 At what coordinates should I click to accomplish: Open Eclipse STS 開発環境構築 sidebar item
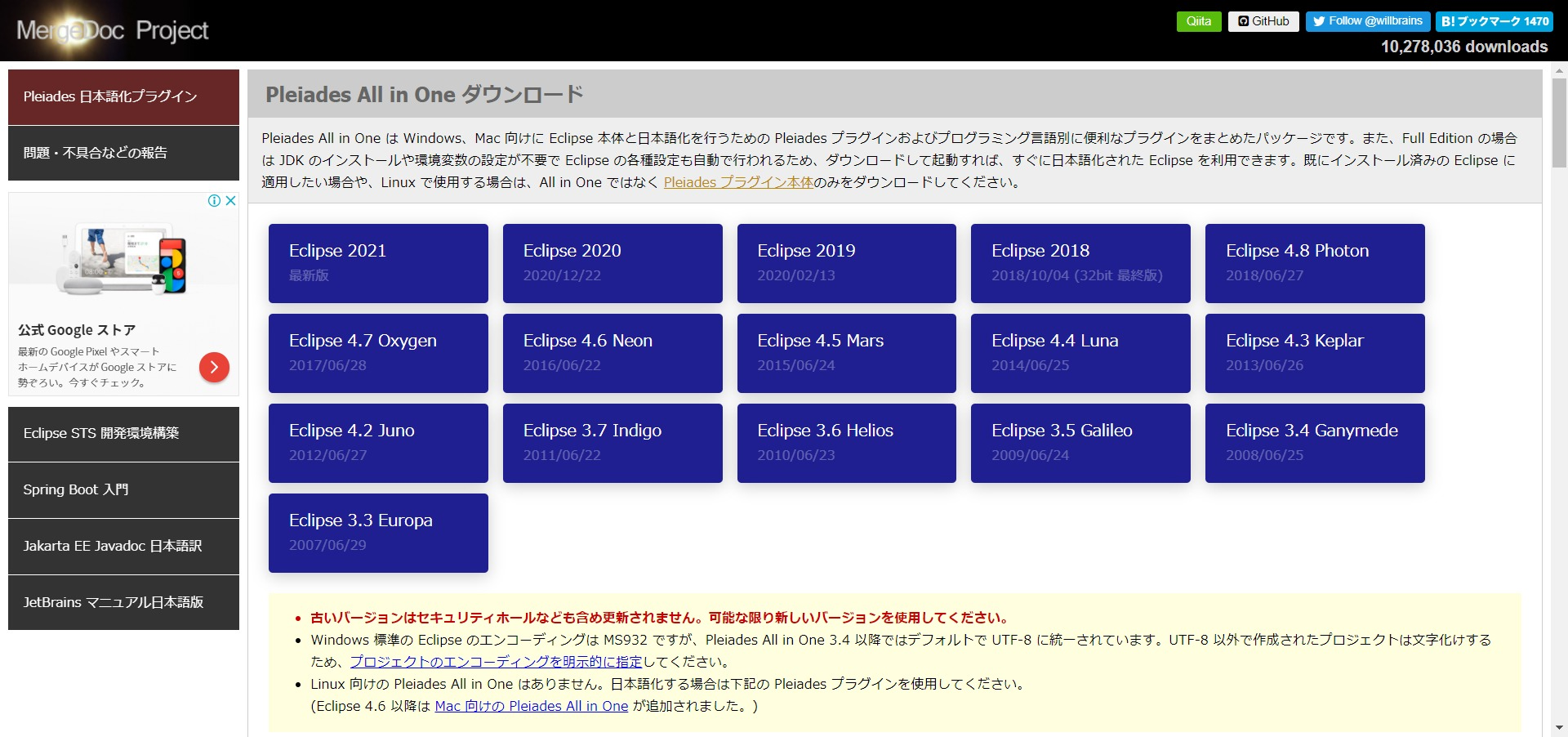(123, 434)
